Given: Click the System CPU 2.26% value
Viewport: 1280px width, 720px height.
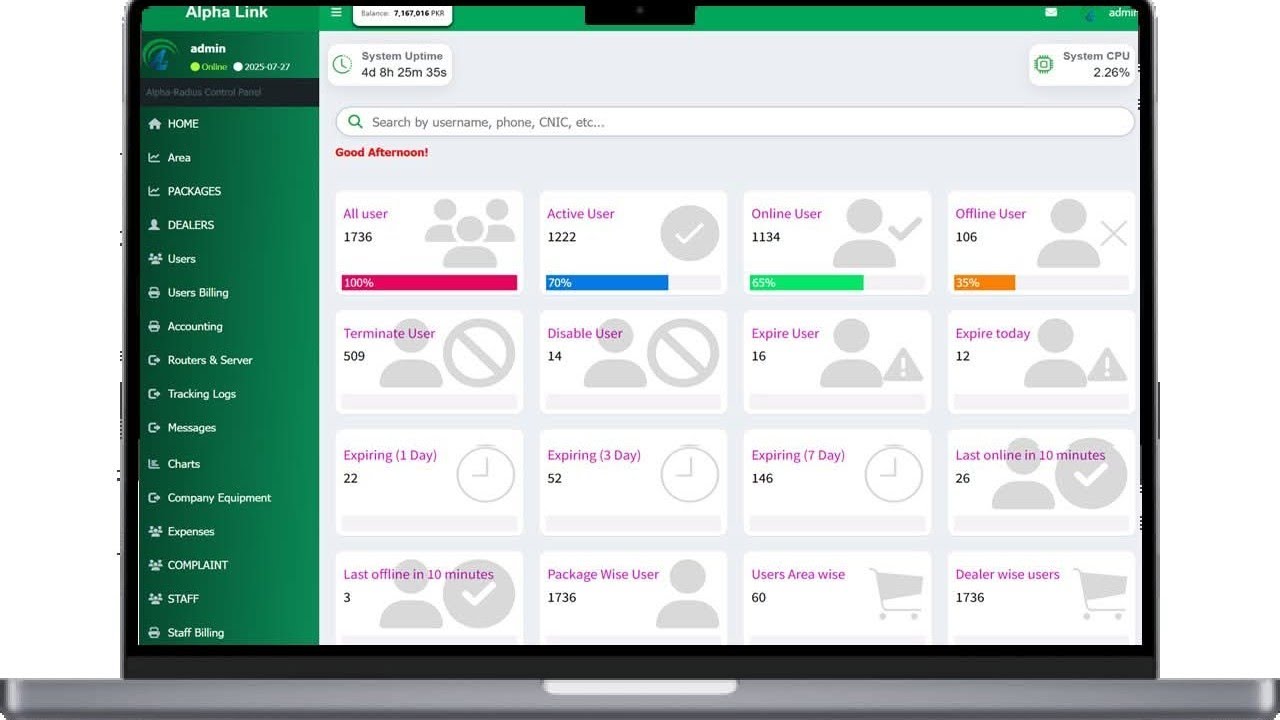Looking at the screenshot, I should pos(1111,73).
